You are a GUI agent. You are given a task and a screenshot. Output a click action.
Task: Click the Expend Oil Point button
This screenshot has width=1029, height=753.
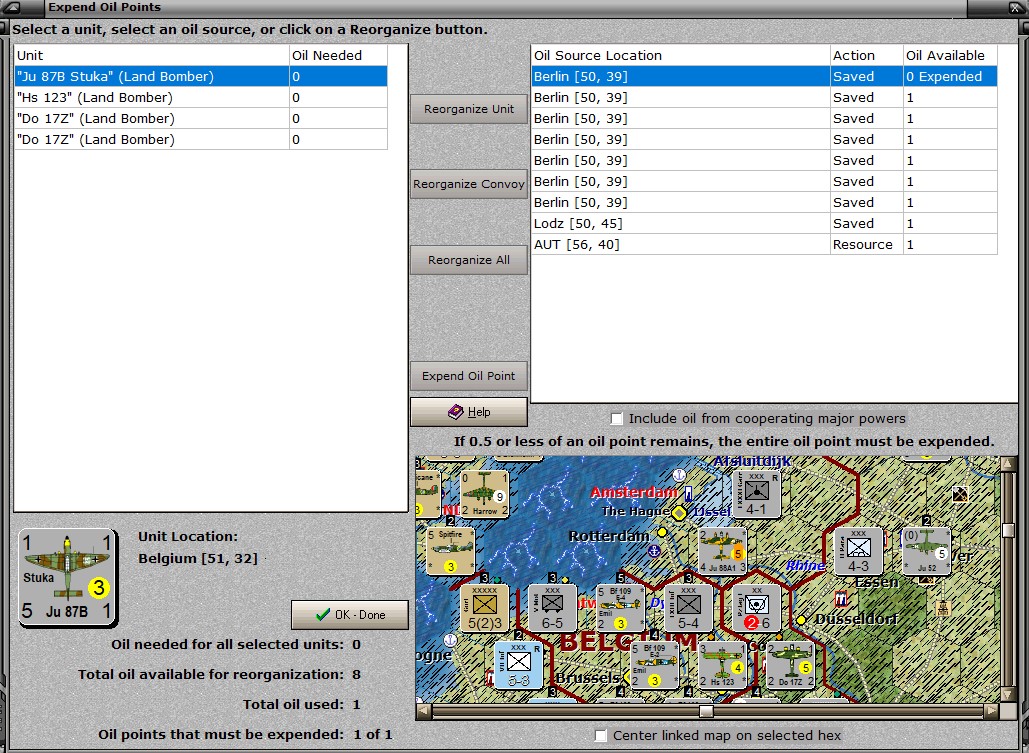[469, 376]
